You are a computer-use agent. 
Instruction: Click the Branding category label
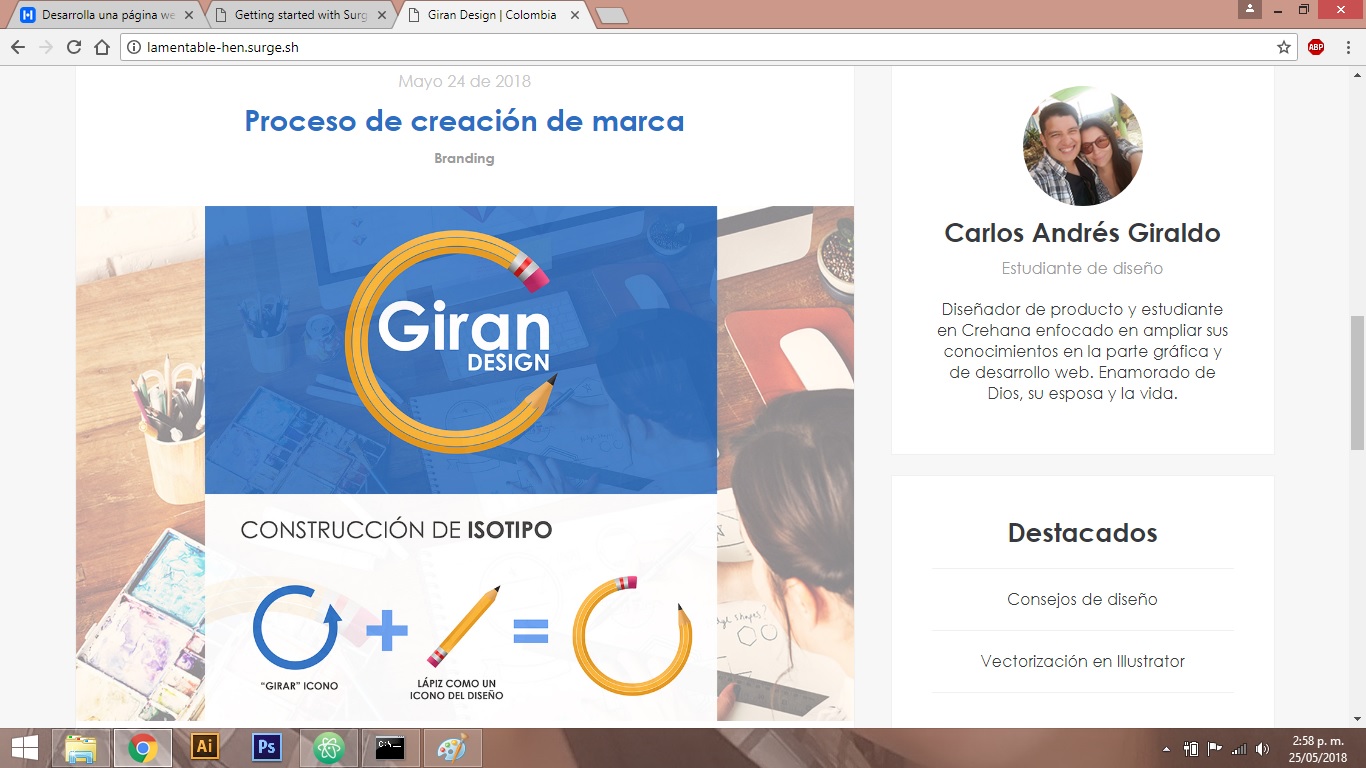(464, 158)
